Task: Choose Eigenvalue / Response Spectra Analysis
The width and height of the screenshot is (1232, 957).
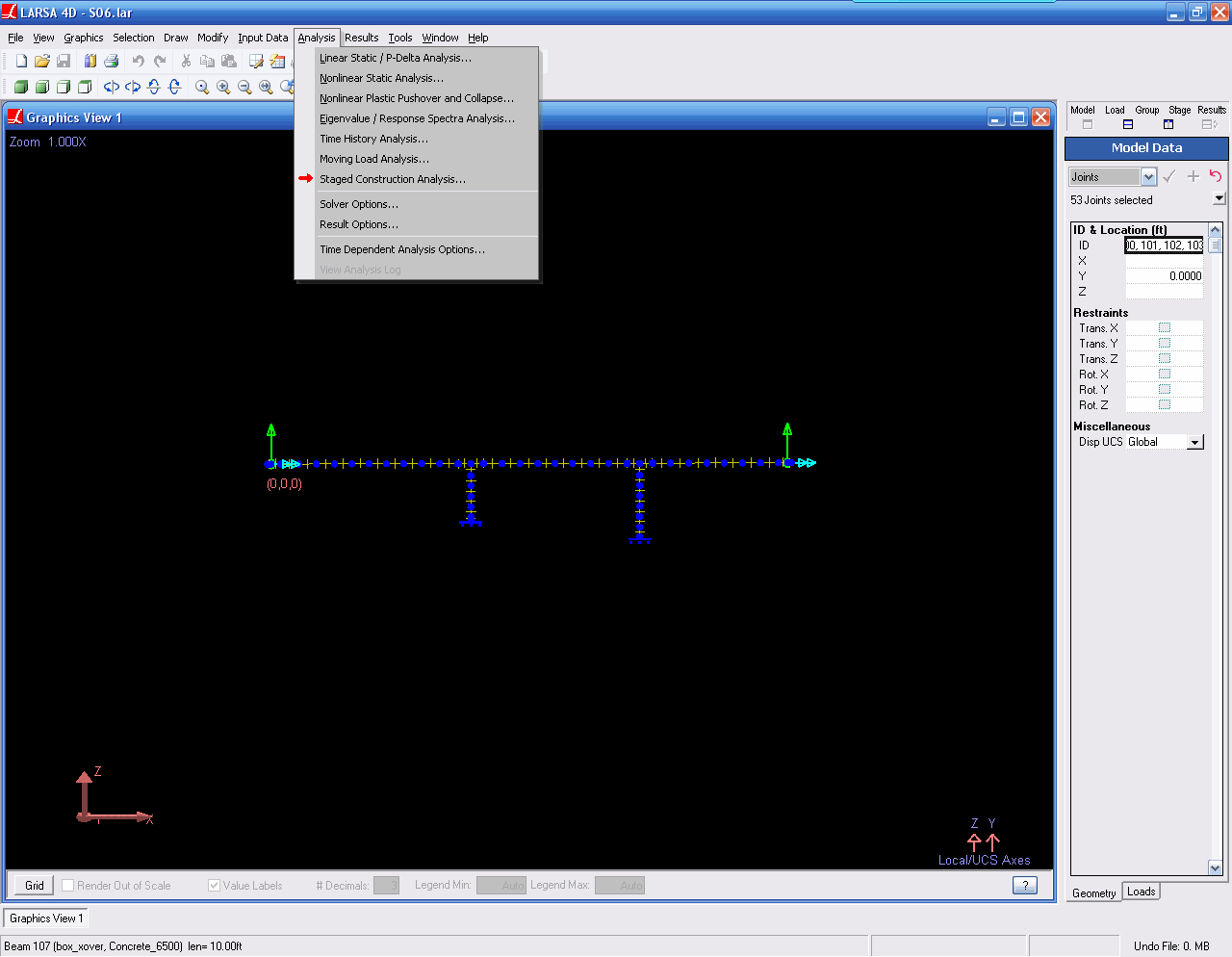Action: [x=418, y=118]
